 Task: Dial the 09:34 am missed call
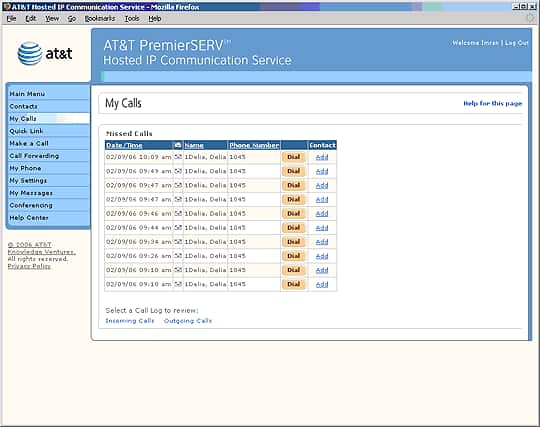[x=294, y=242]
